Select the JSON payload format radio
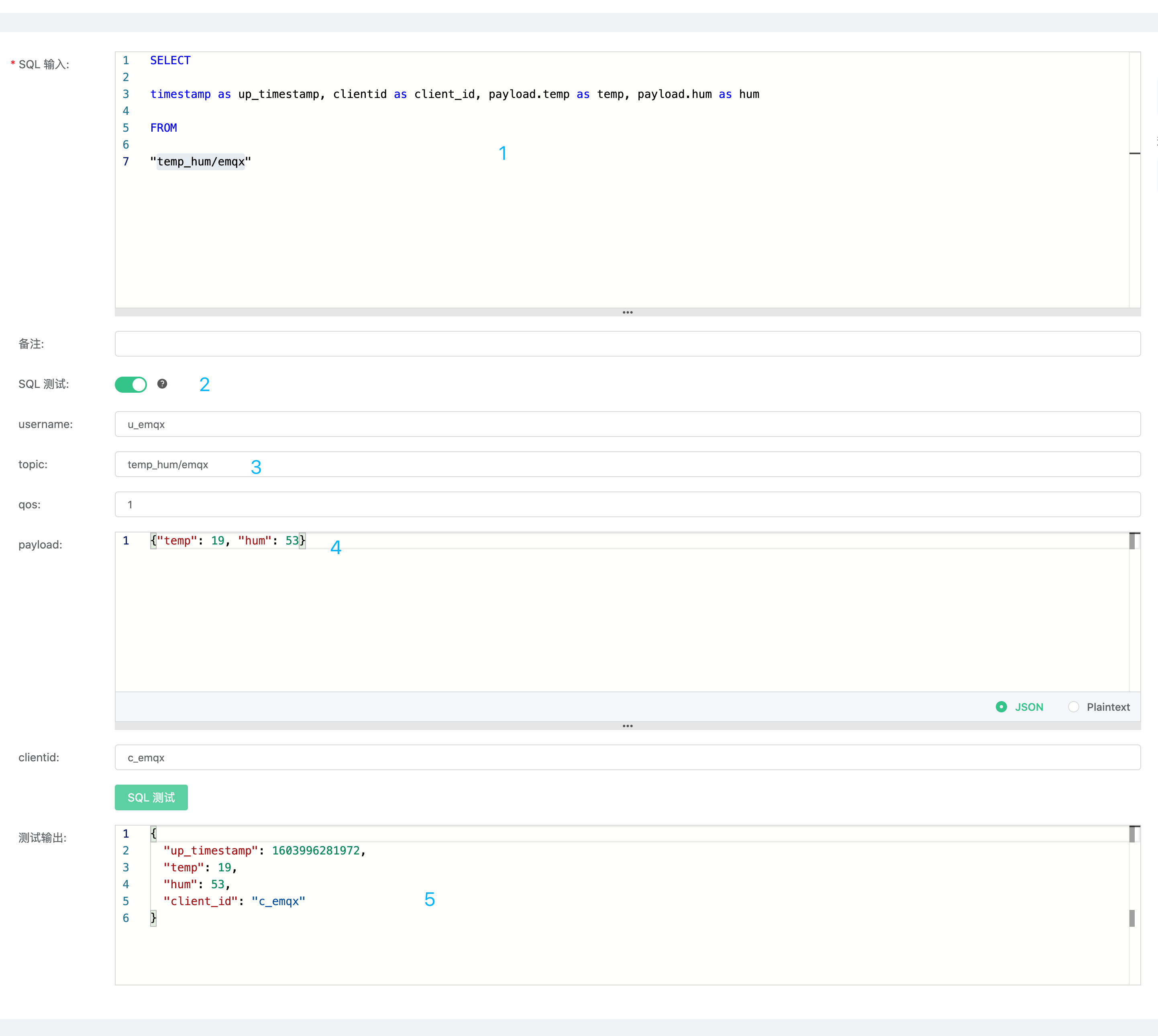This screenshot has height=1036, width=1158. (x=1001, y=706)
